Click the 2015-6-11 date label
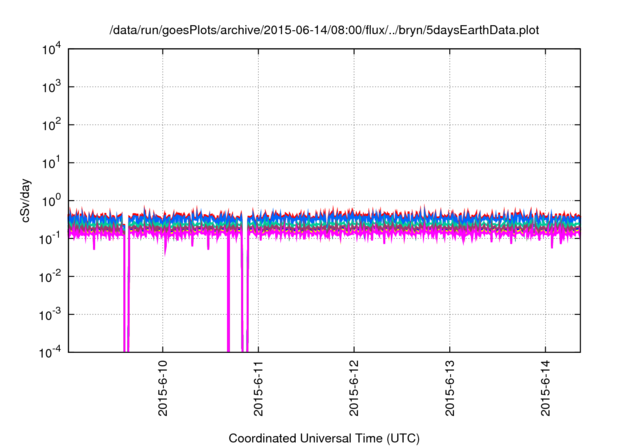640x448 pixels. pos(258,388)
